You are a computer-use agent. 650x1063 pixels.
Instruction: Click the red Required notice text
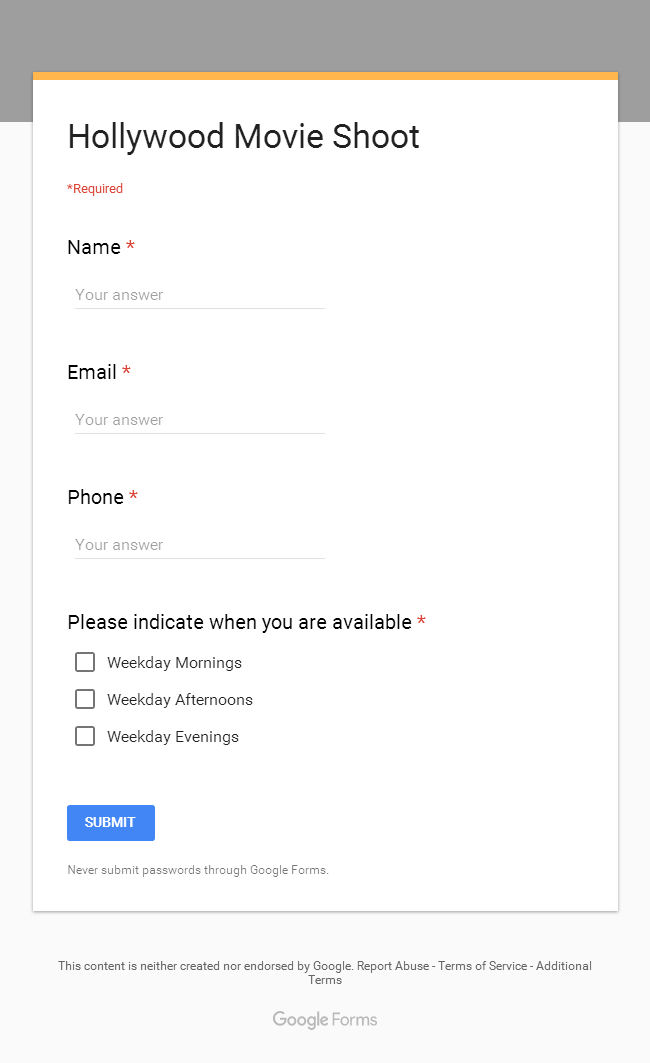[x=95, y=189]
